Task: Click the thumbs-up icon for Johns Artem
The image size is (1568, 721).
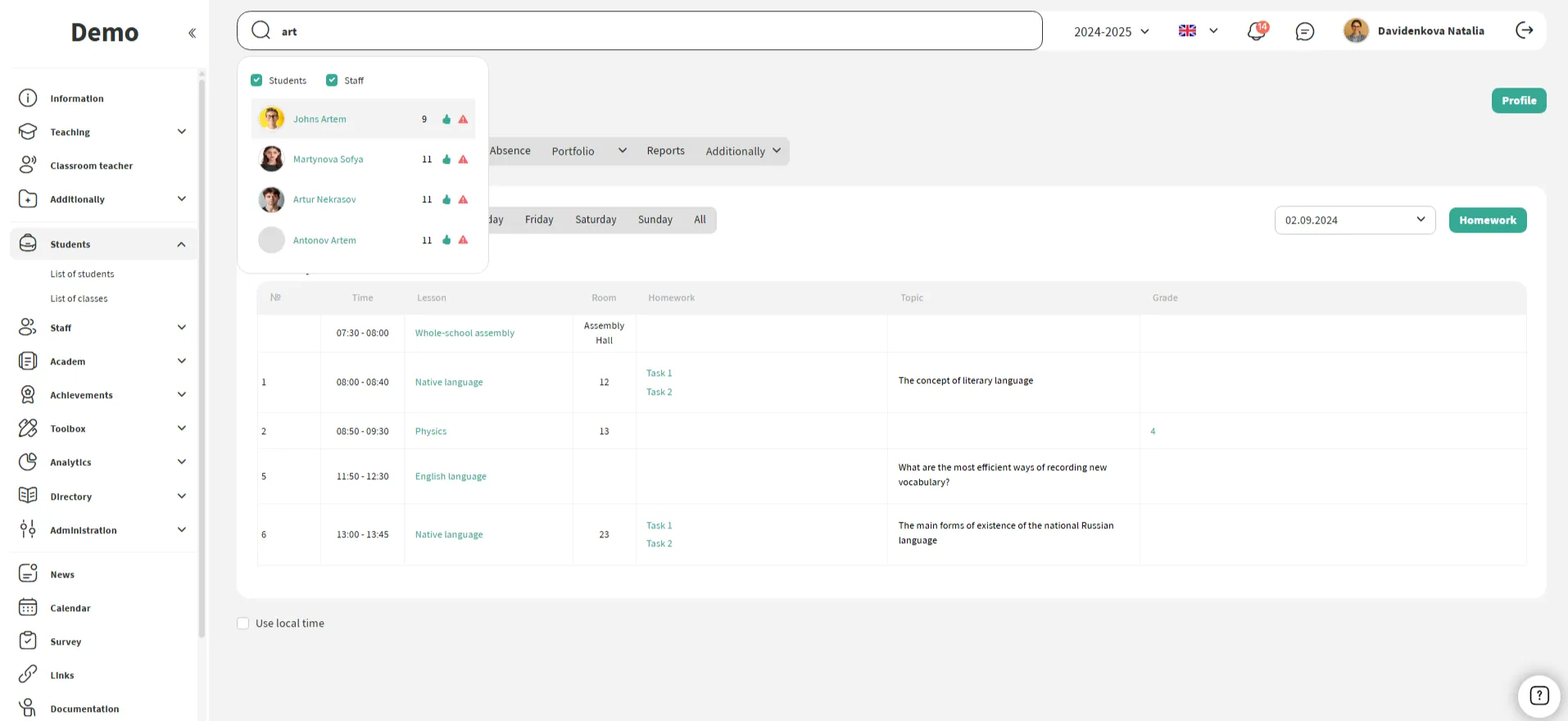Action: click(x=446, y=120)
